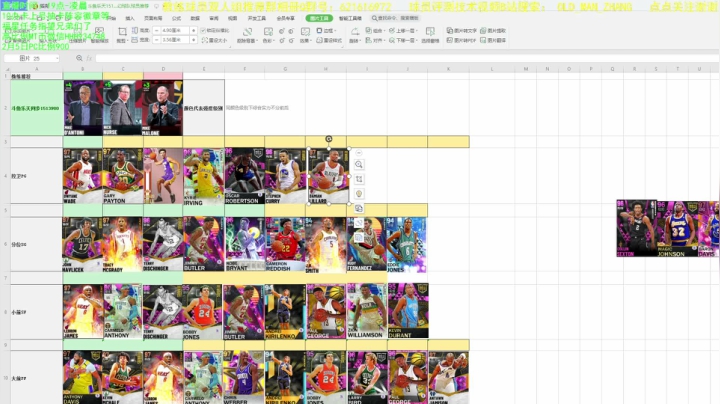The image size is (720, 404).
Task: Open the 公式 Formulas tab
Action: [x=176, y=18]
